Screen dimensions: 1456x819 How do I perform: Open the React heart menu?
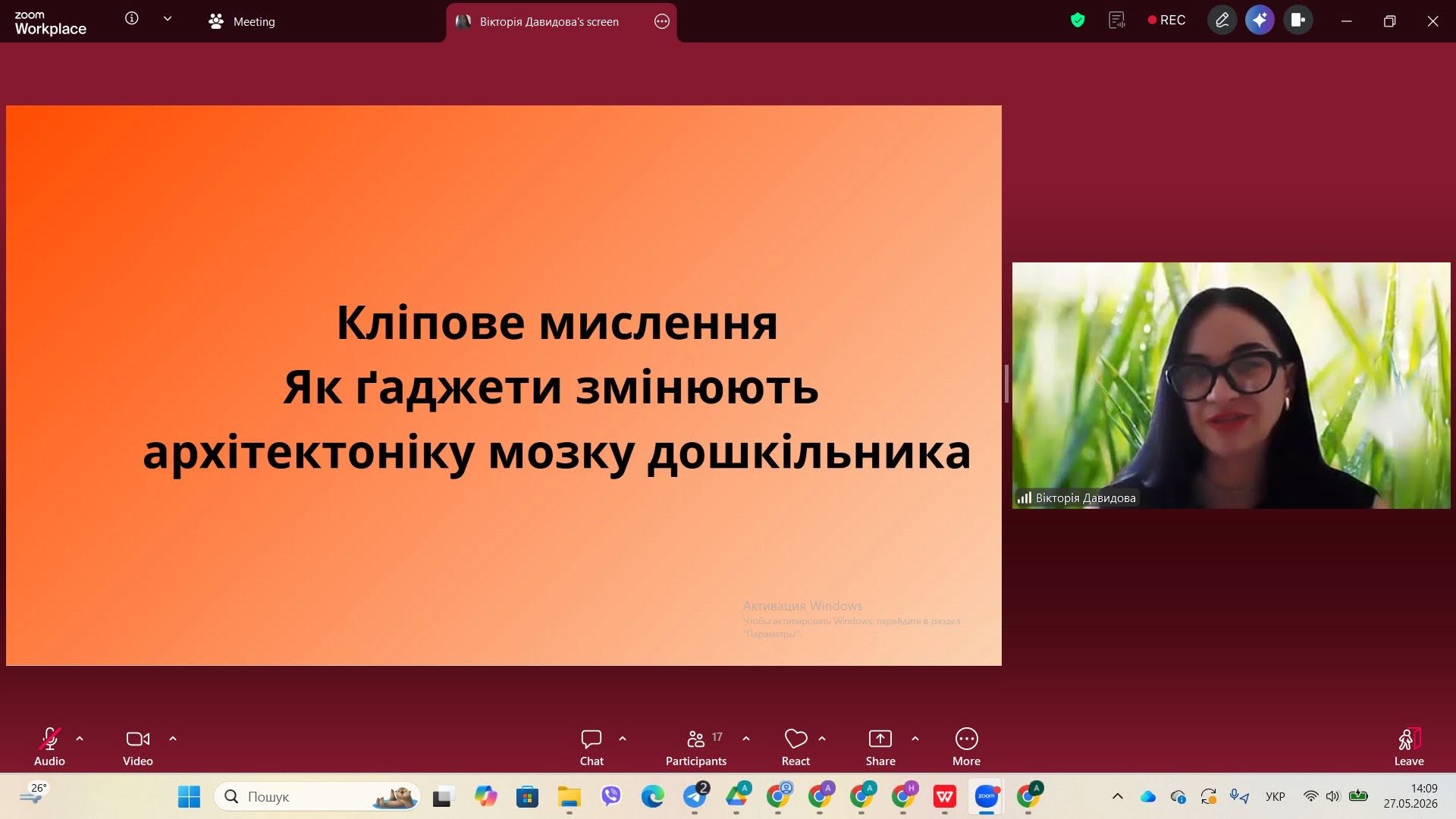795,747
